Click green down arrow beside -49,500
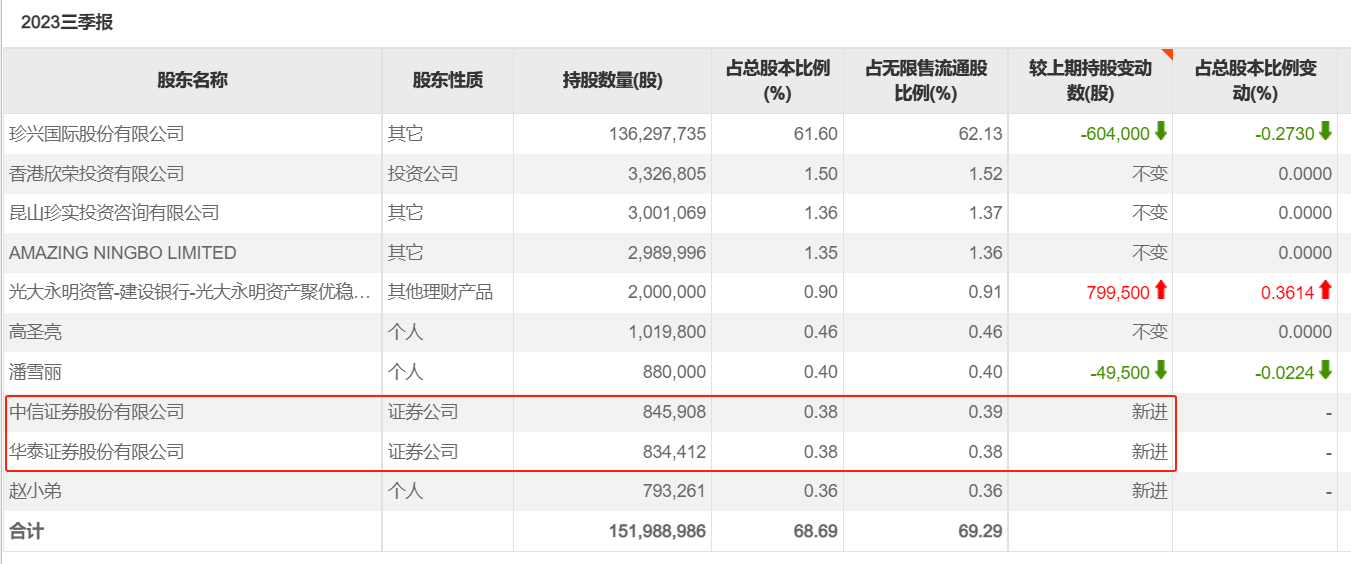 click(x=1161, y=370)
